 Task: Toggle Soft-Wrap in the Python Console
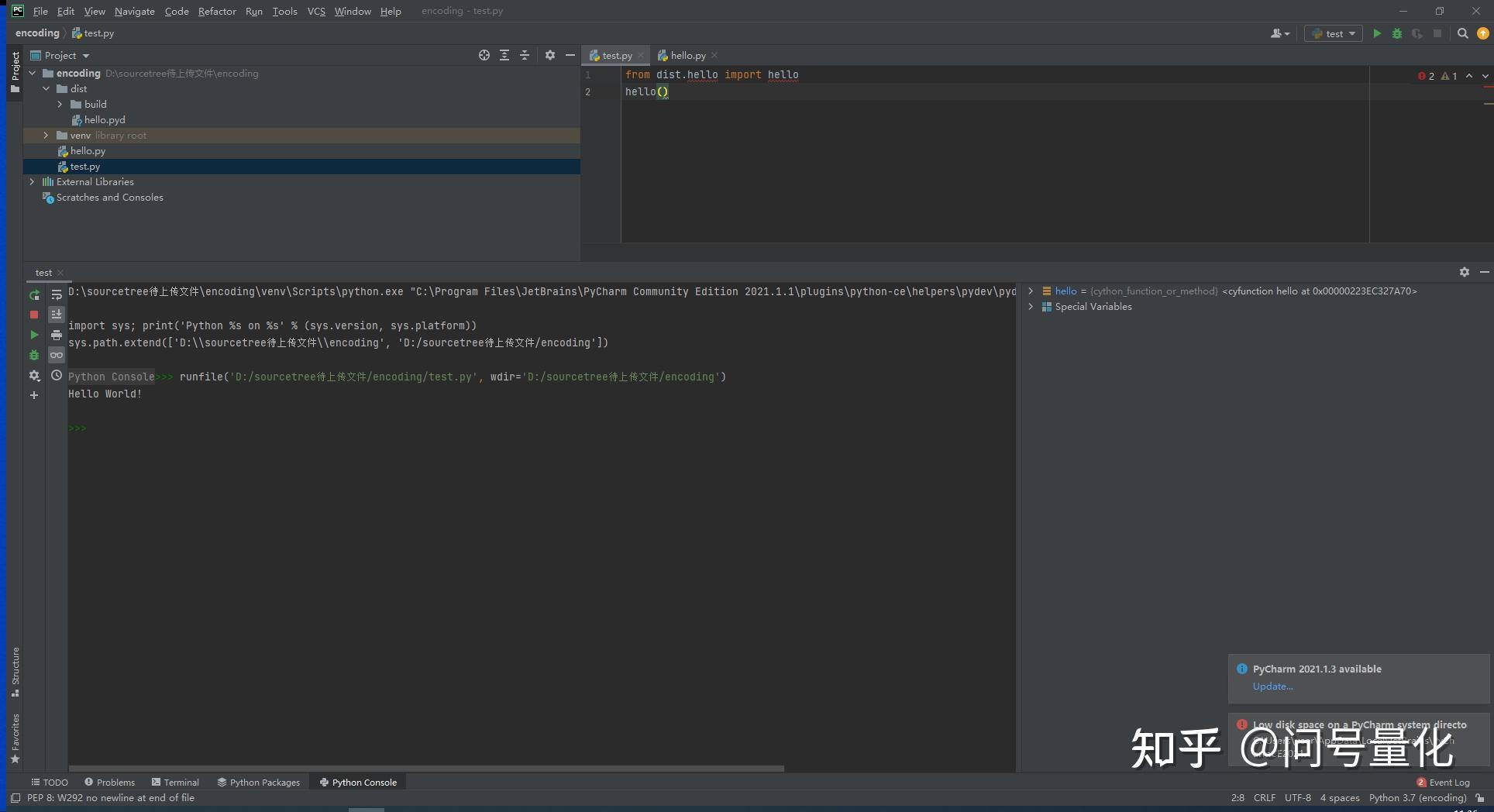[x=57, y=294]
